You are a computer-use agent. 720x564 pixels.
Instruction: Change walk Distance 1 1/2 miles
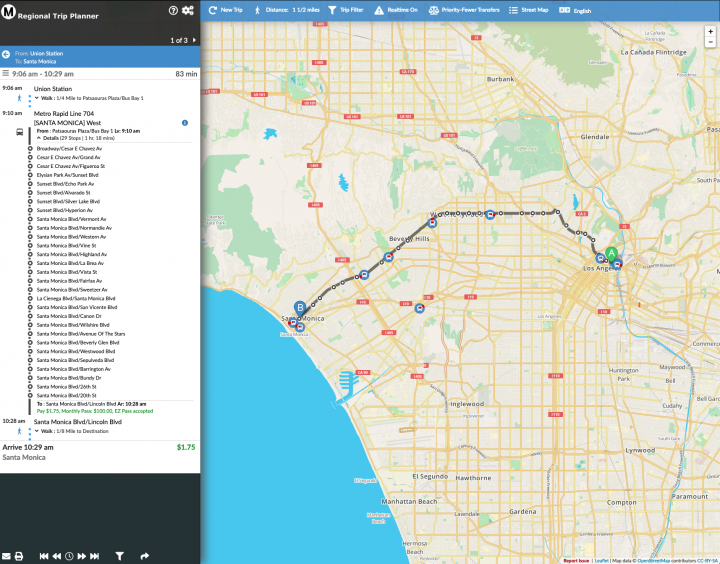287,10
